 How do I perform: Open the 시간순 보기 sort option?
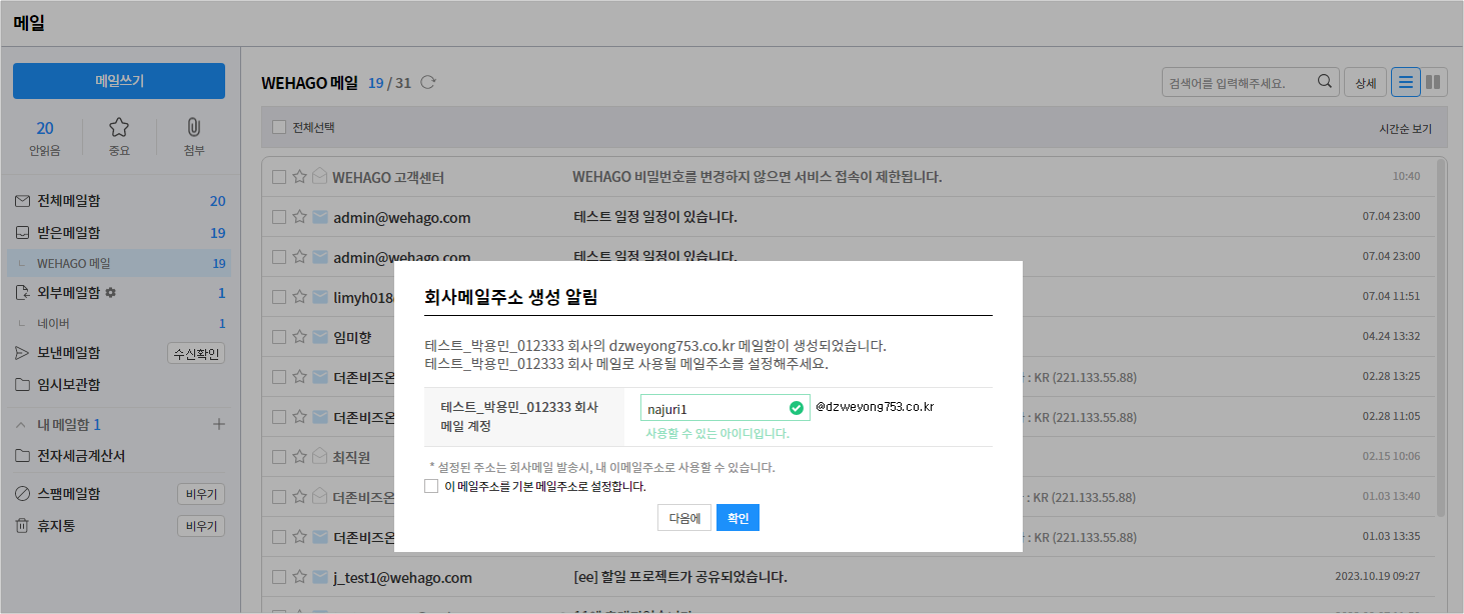point(1405,129)
